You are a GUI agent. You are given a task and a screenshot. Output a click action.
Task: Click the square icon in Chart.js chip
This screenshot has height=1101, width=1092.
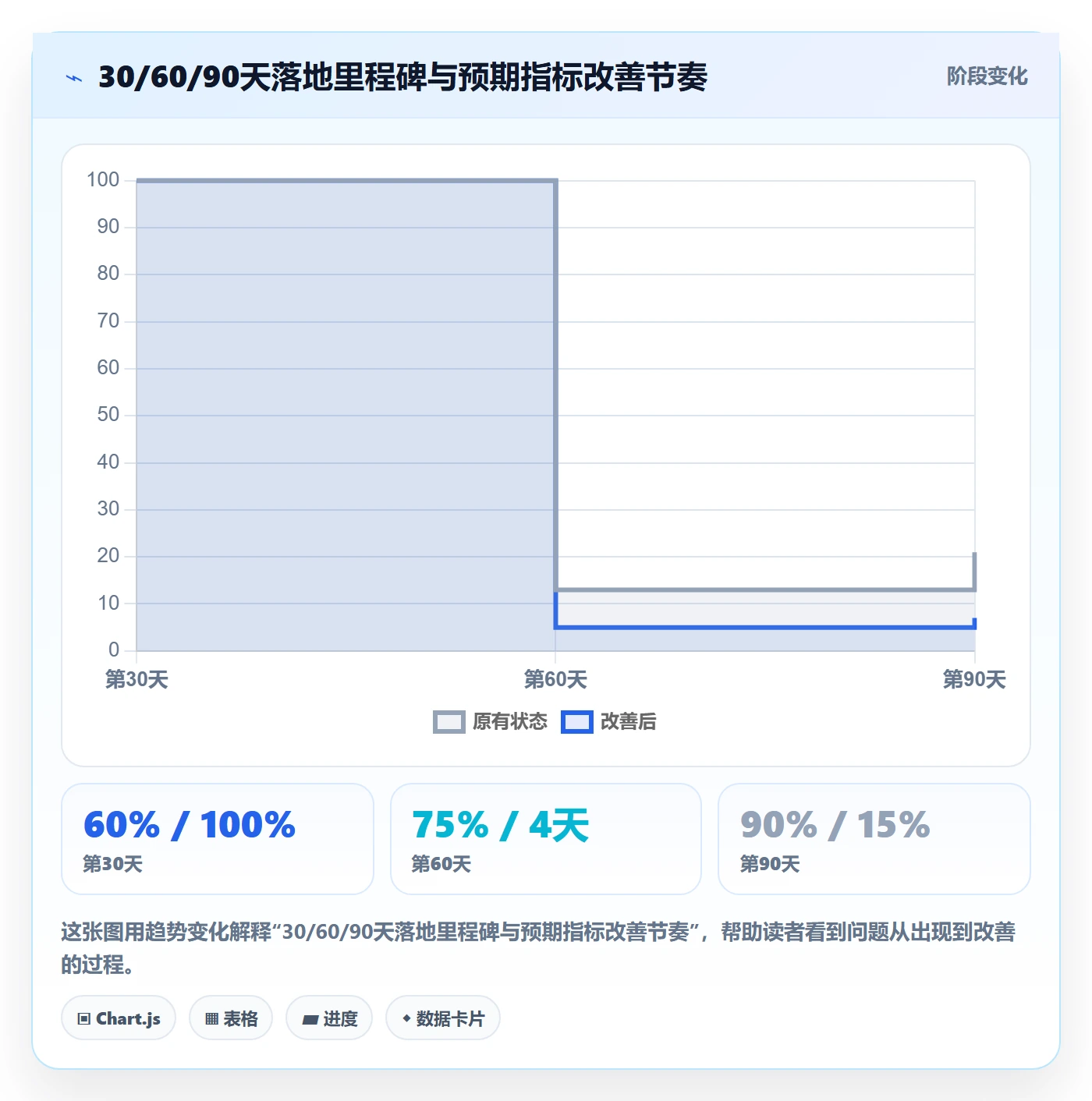click(84, 1019)
